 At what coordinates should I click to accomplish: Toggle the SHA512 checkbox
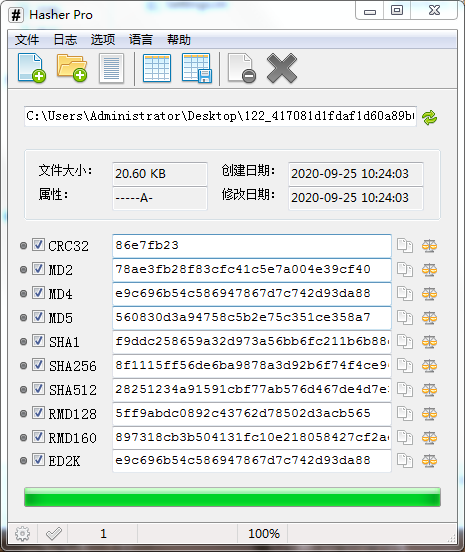coord(38,389)
